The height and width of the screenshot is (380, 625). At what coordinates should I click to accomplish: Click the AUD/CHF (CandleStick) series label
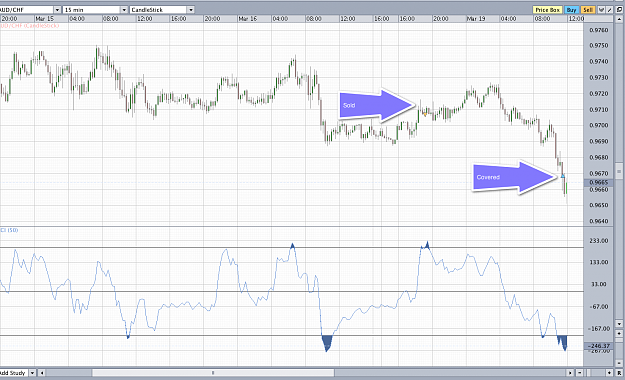tap(29, 26)
